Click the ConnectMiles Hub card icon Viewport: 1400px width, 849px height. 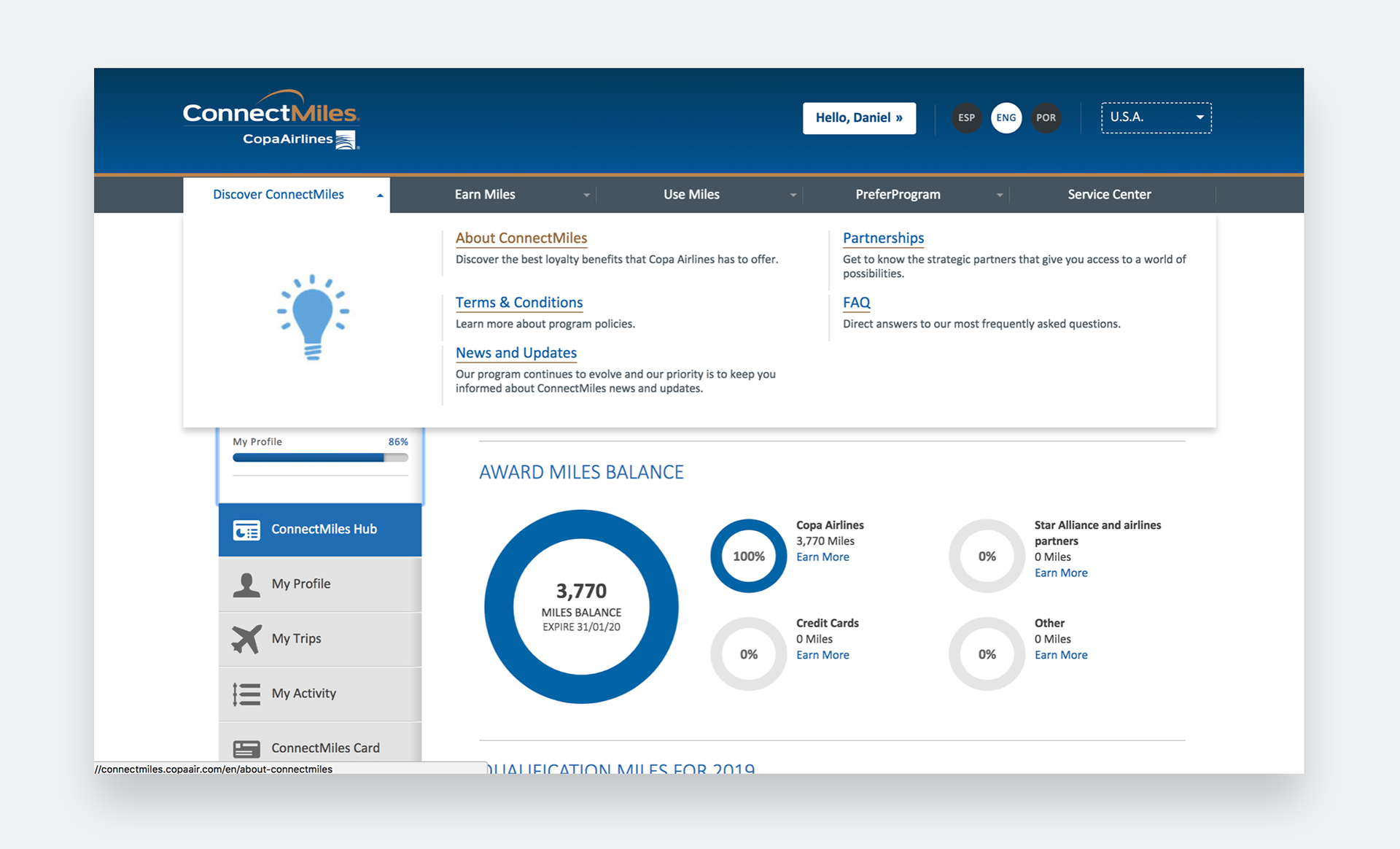coord(246,530)
